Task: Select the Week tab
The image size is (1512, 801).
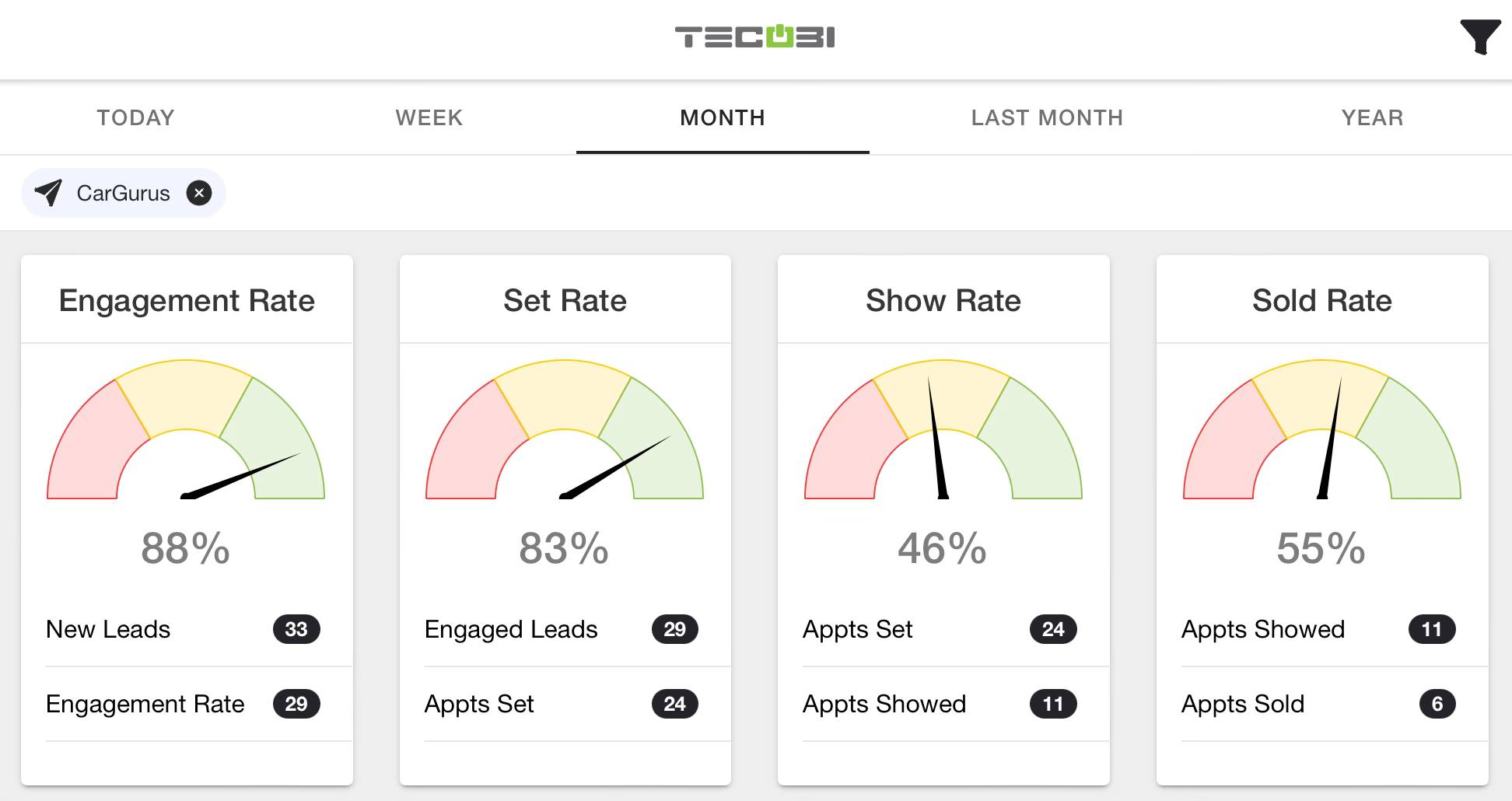Action: (x=429, y=117)
